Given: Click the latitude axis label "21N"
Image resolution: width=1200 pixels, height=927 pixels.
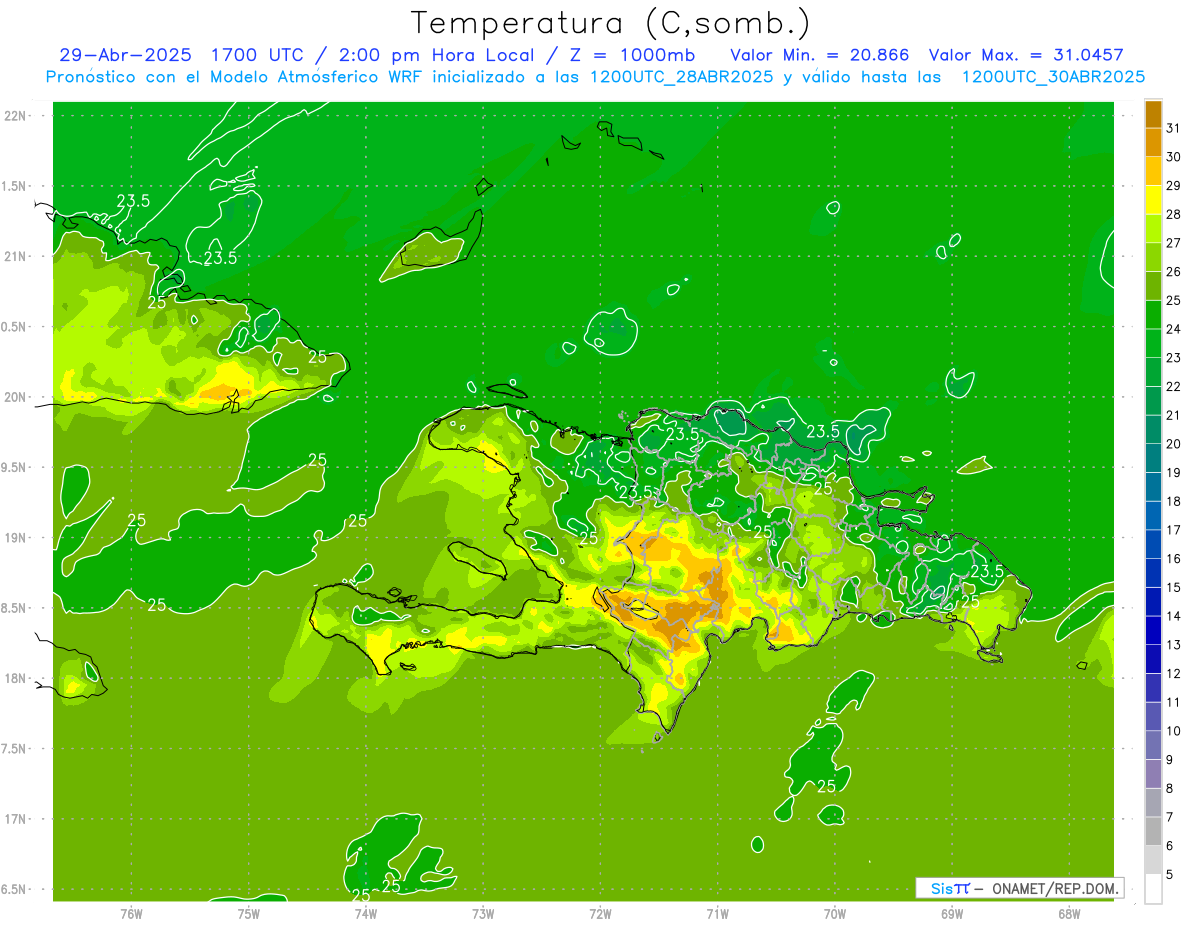Looking at the screenshot, I should [16, 256].
